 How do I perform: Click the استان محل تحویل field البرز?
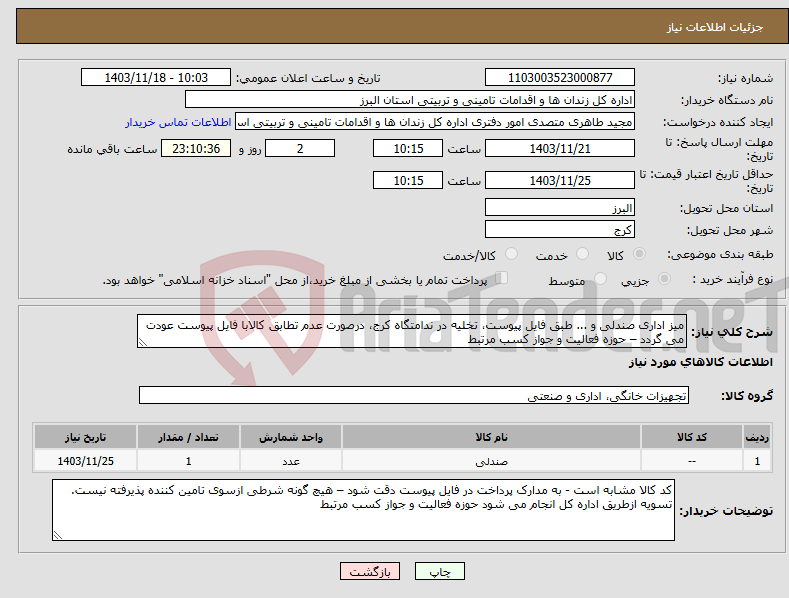tap(560, 207)
